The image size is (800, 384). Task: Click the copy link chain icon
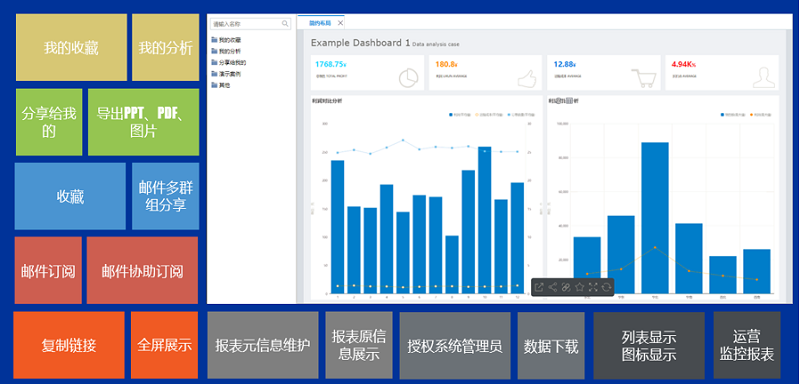(566, 287)
